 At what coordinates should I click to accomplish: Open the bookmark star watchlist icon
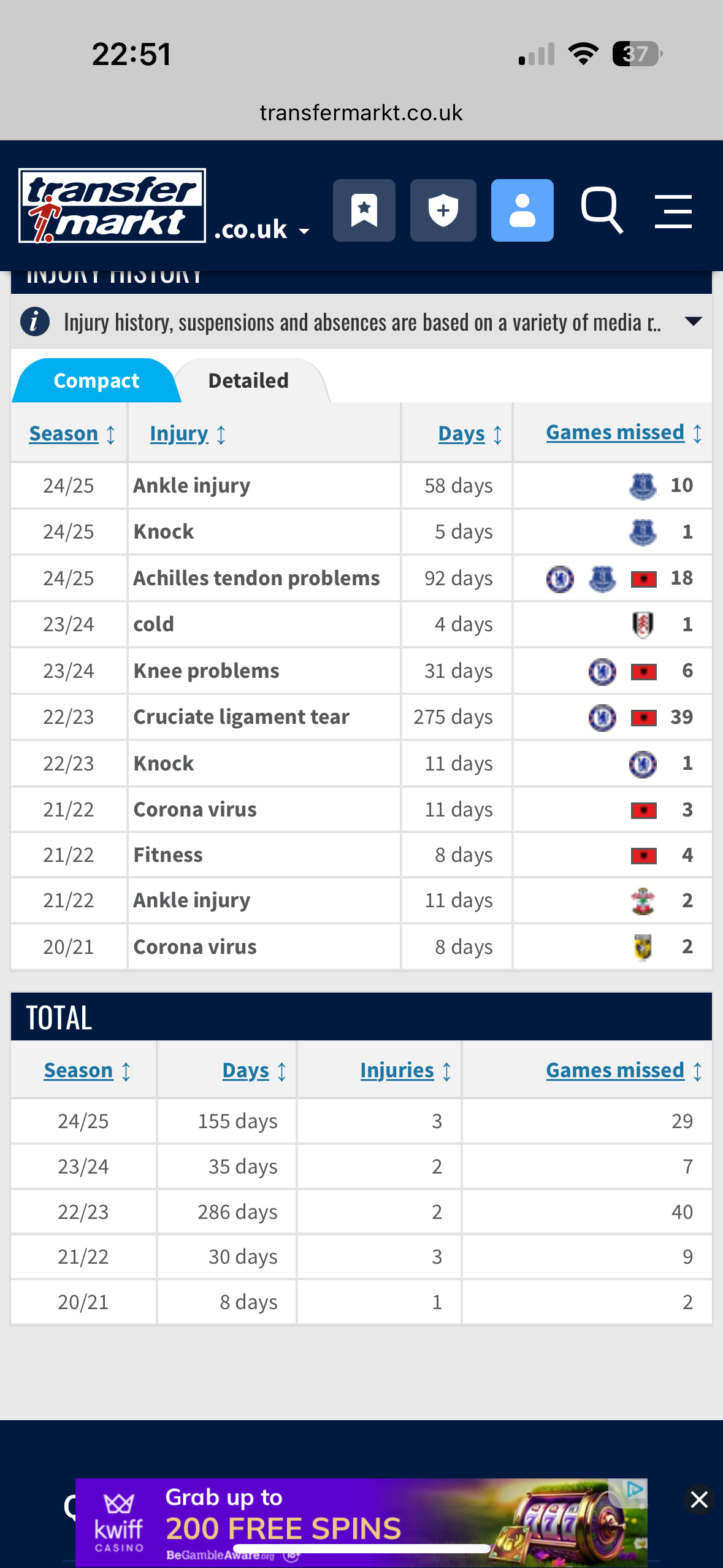364,210
